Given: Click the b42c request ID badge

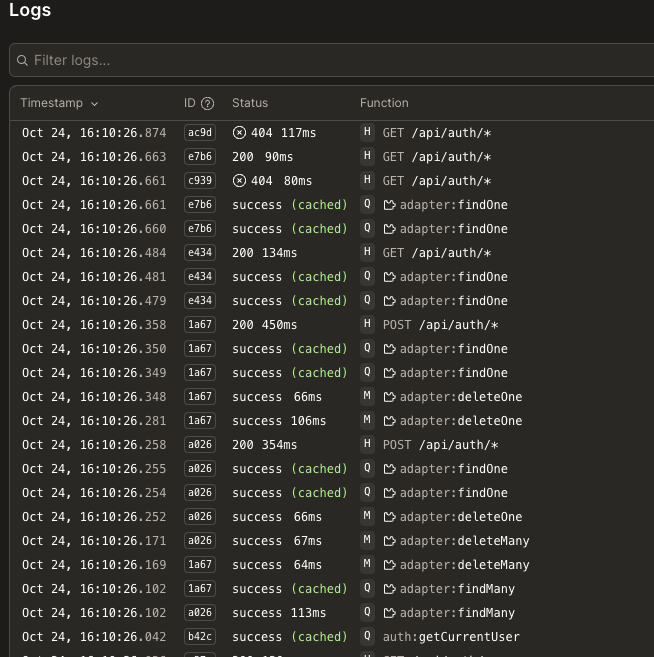Looking at the screenshot, I should 199,637.
